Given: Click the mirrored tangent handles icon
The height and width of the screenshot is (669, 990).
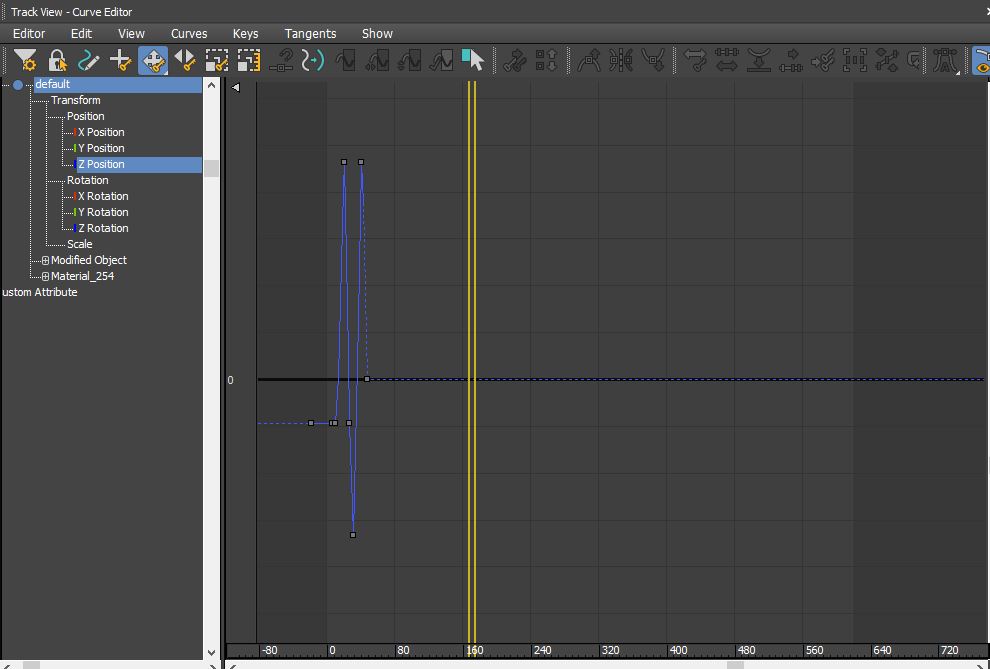Looking at the screenshot, I should pyautogui.click(x=621, y=61).
